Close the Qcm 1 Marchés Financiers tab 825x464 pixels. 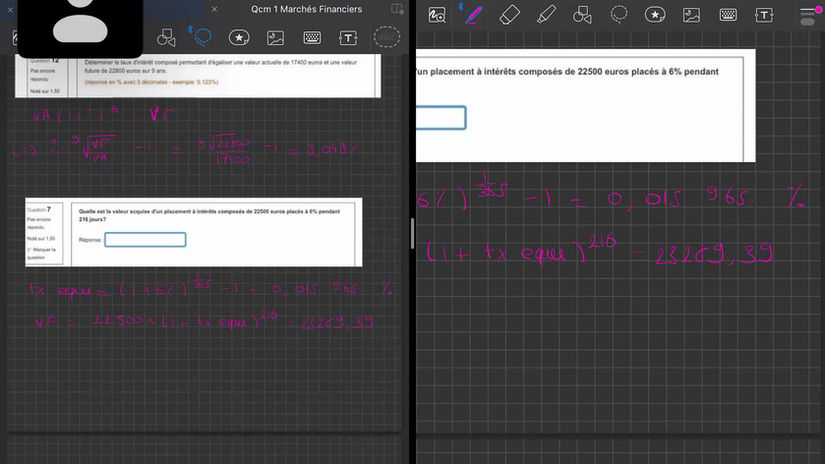[x=214, y=9]
